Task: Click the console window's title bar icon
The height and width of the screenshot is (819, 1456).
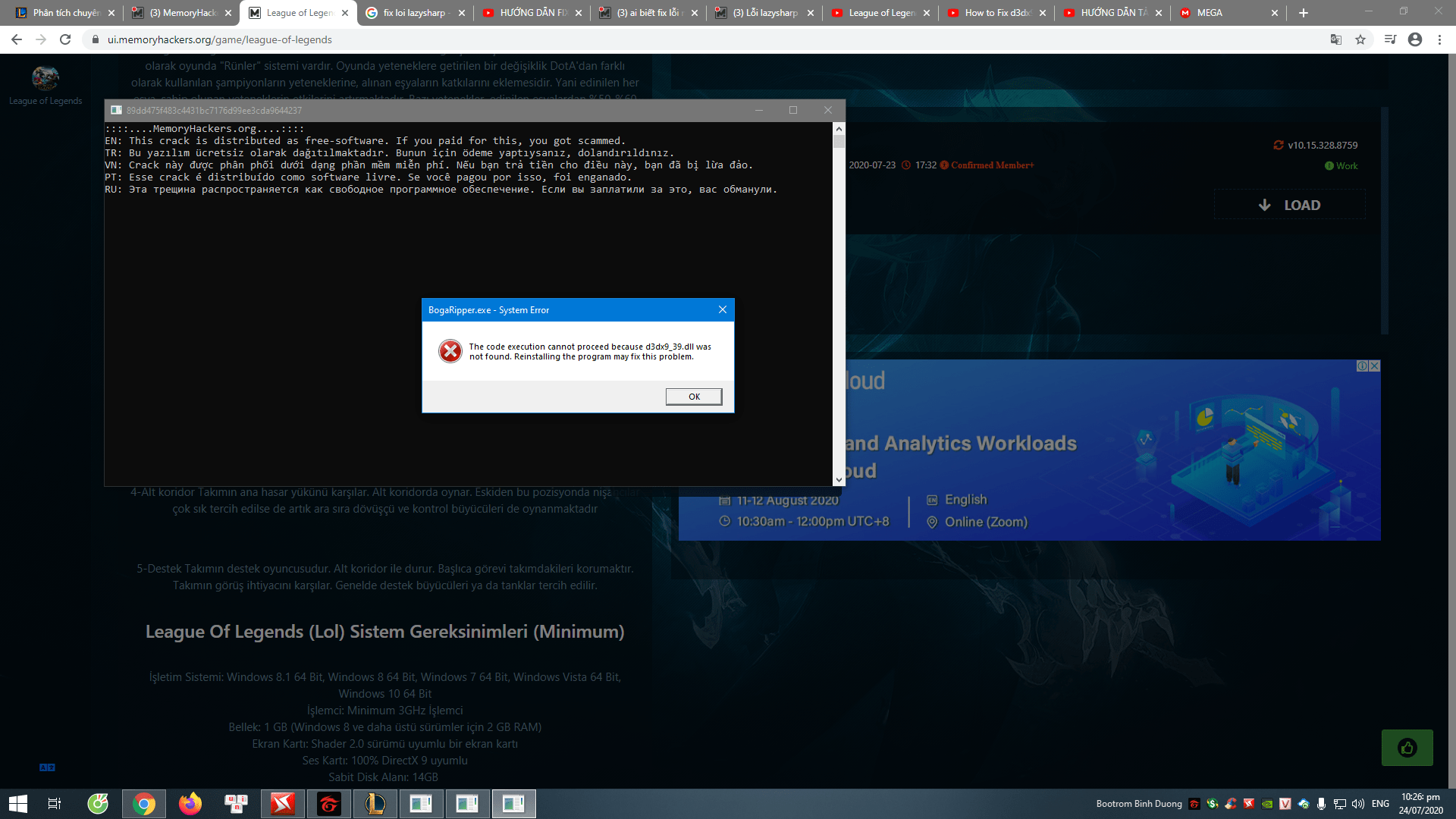Action: (116, 110)
